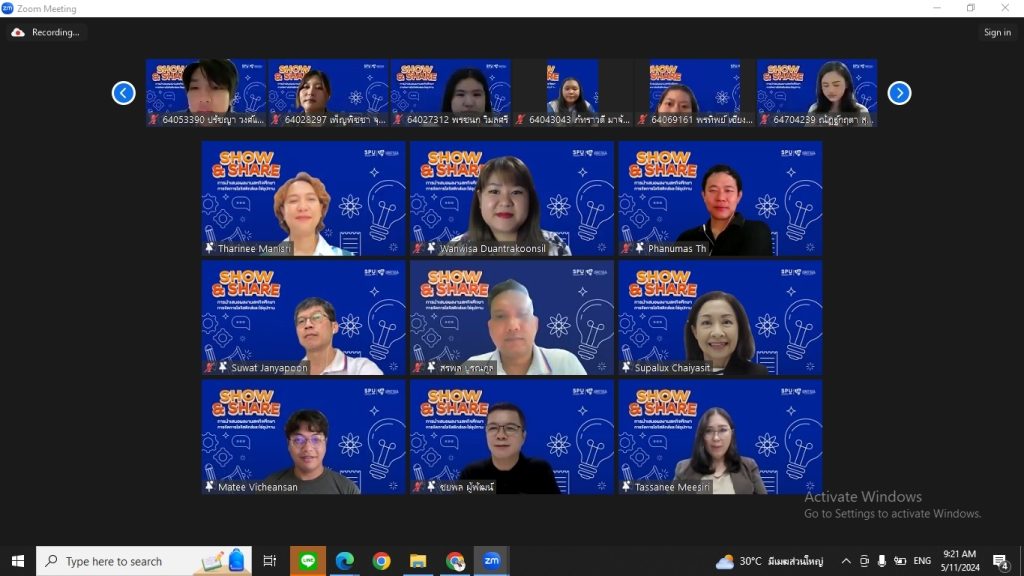Select Matee Vicheansan's video tile
The height and width of the screenshot is (576, 1024).
click(304, 437)
